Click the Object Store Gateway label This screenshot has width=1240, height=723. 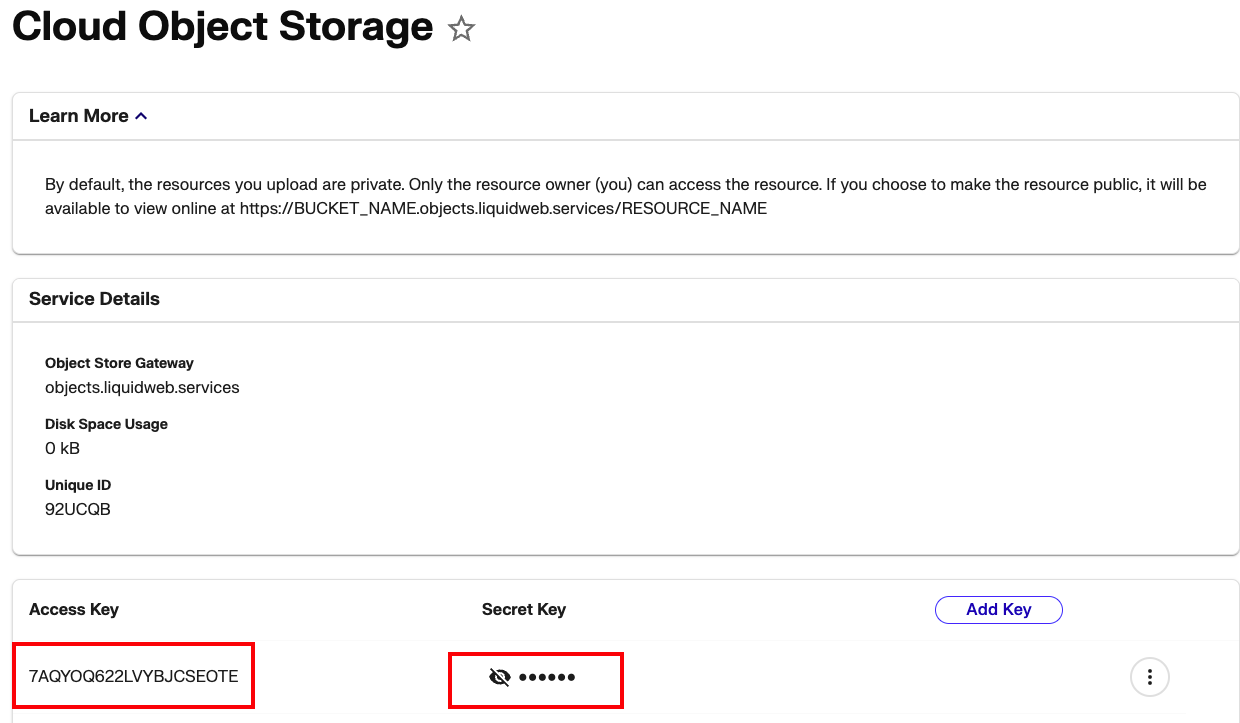click(x=119, y=363)
